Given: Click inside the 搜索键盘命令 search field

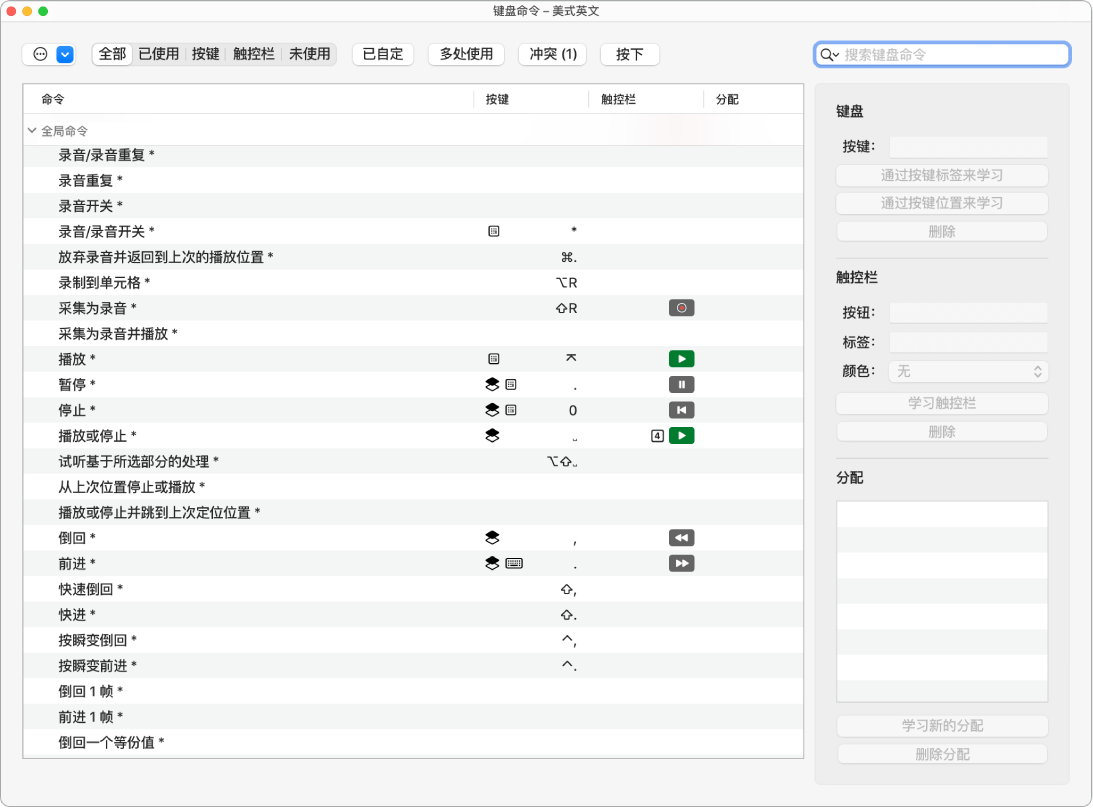Looking at the screenshot, I should click(x=941, y=54).
